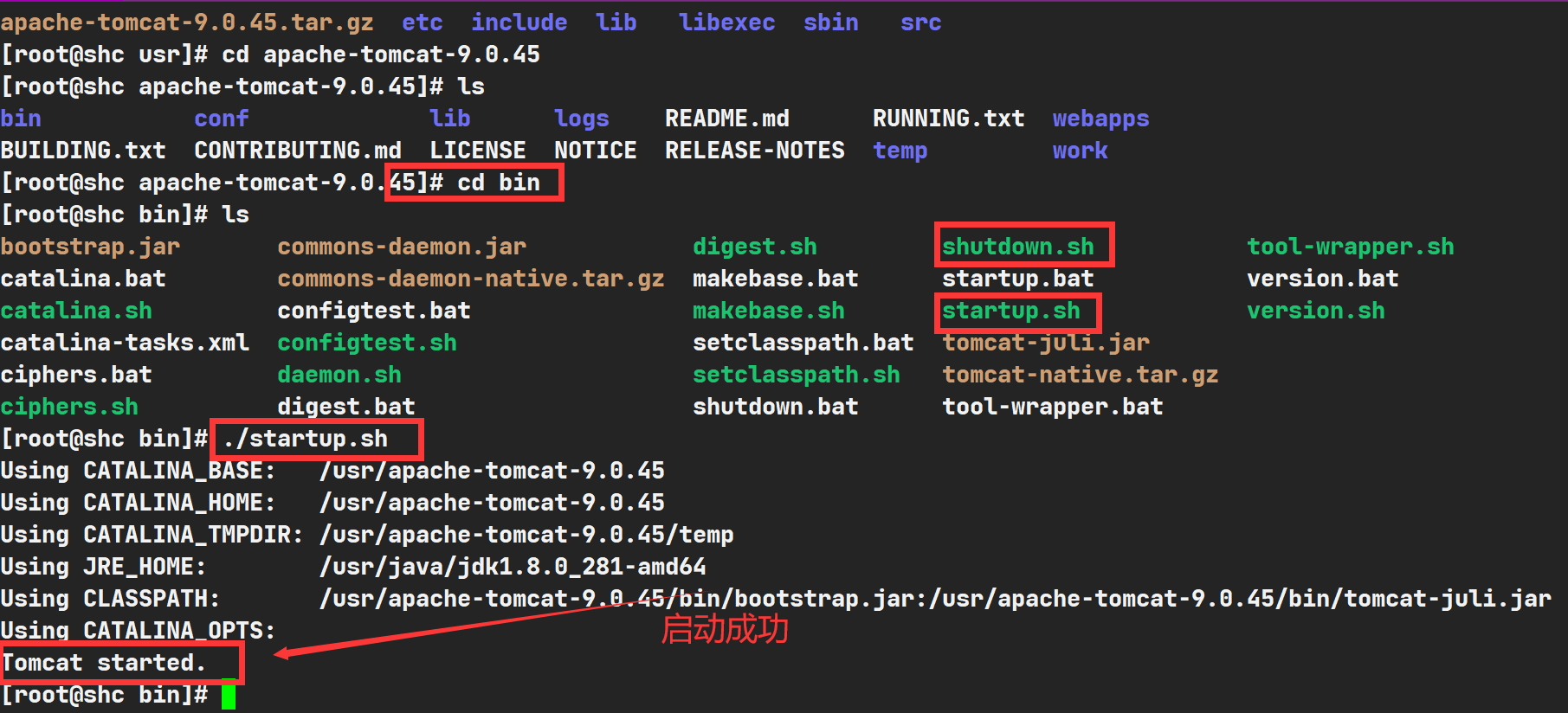Click catalina.sh script name

pyautogui.click(x=76, y=311)
